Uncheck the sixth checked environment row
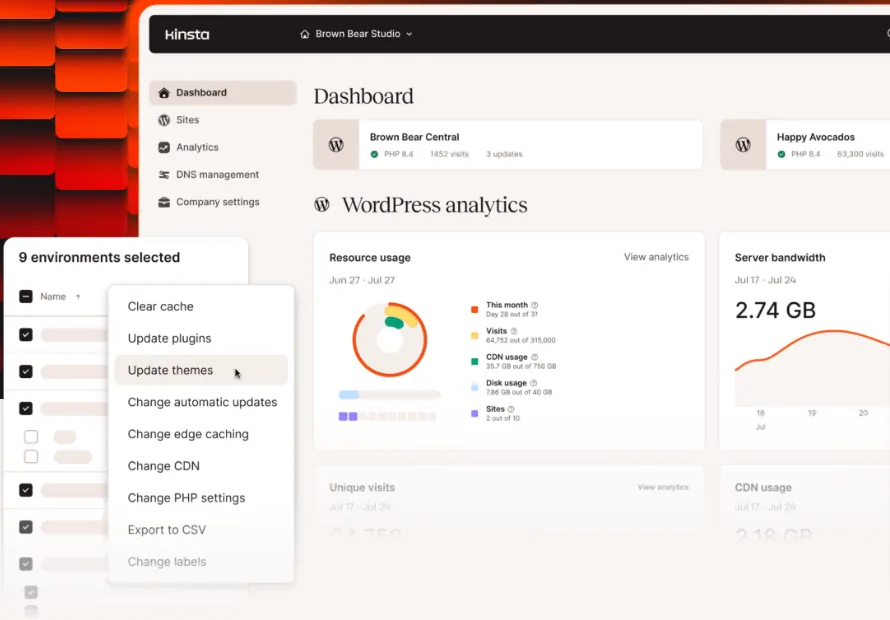Image resolution: width=890 pixels, height=620 pixels. [26, 564]
